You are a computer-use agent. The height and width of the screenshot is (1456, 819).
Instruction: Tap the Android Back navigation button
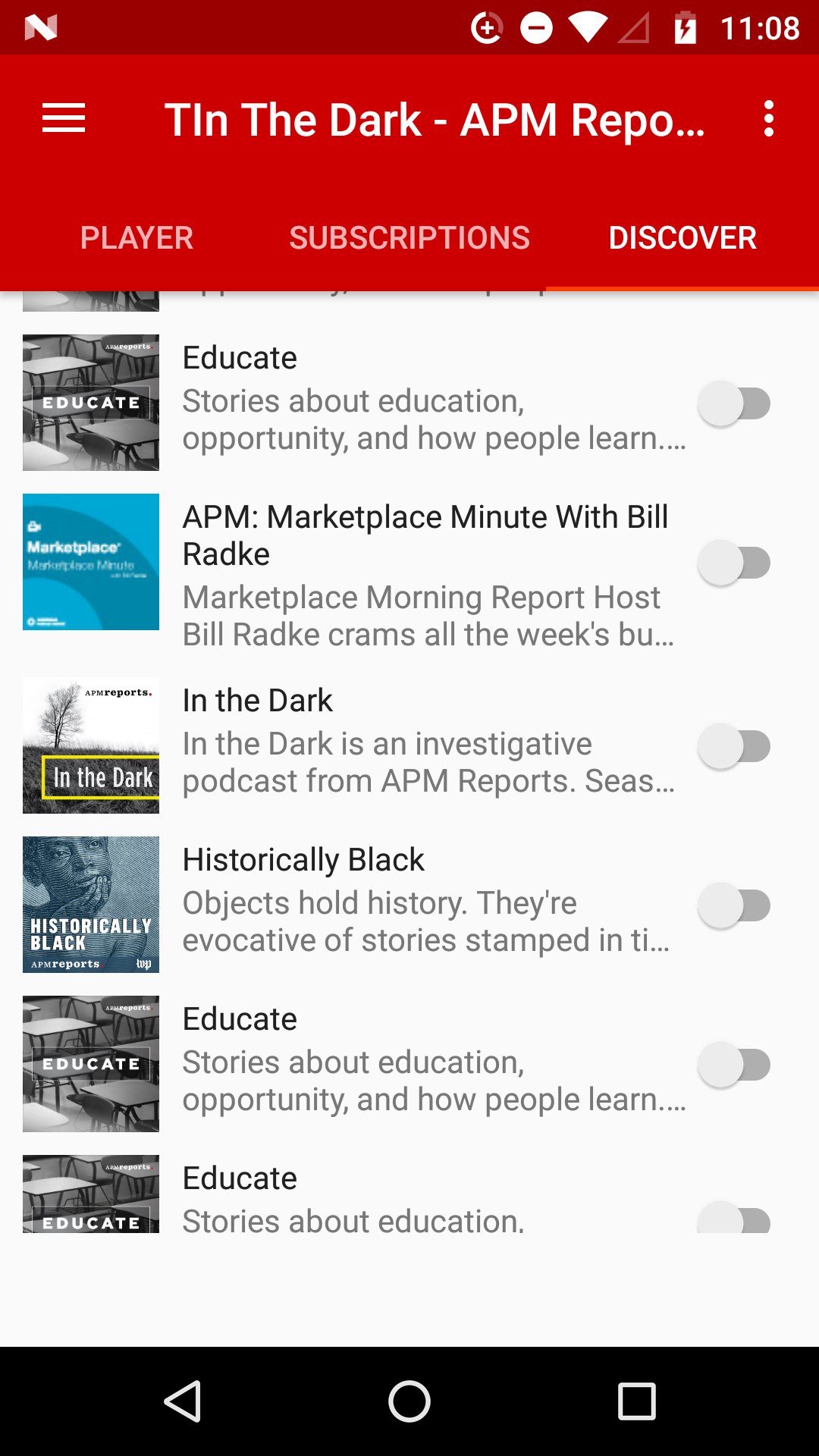(183, 1401)
